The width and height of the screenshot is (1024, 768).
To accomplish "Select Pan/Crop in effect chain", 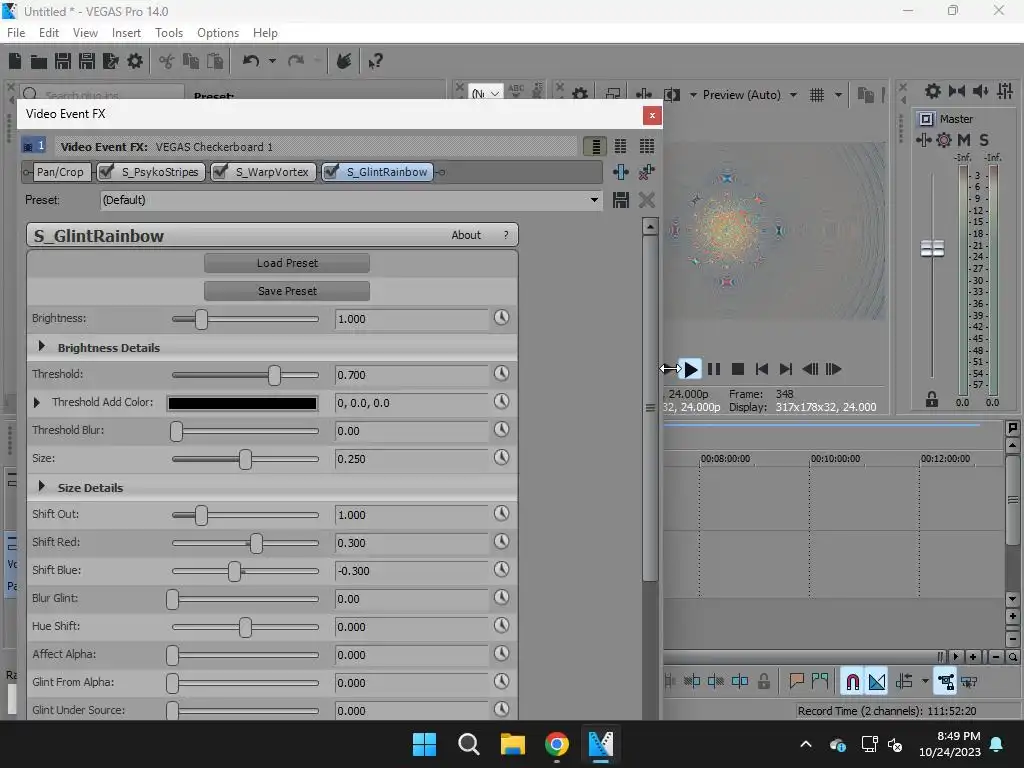I will pos(60,172).
